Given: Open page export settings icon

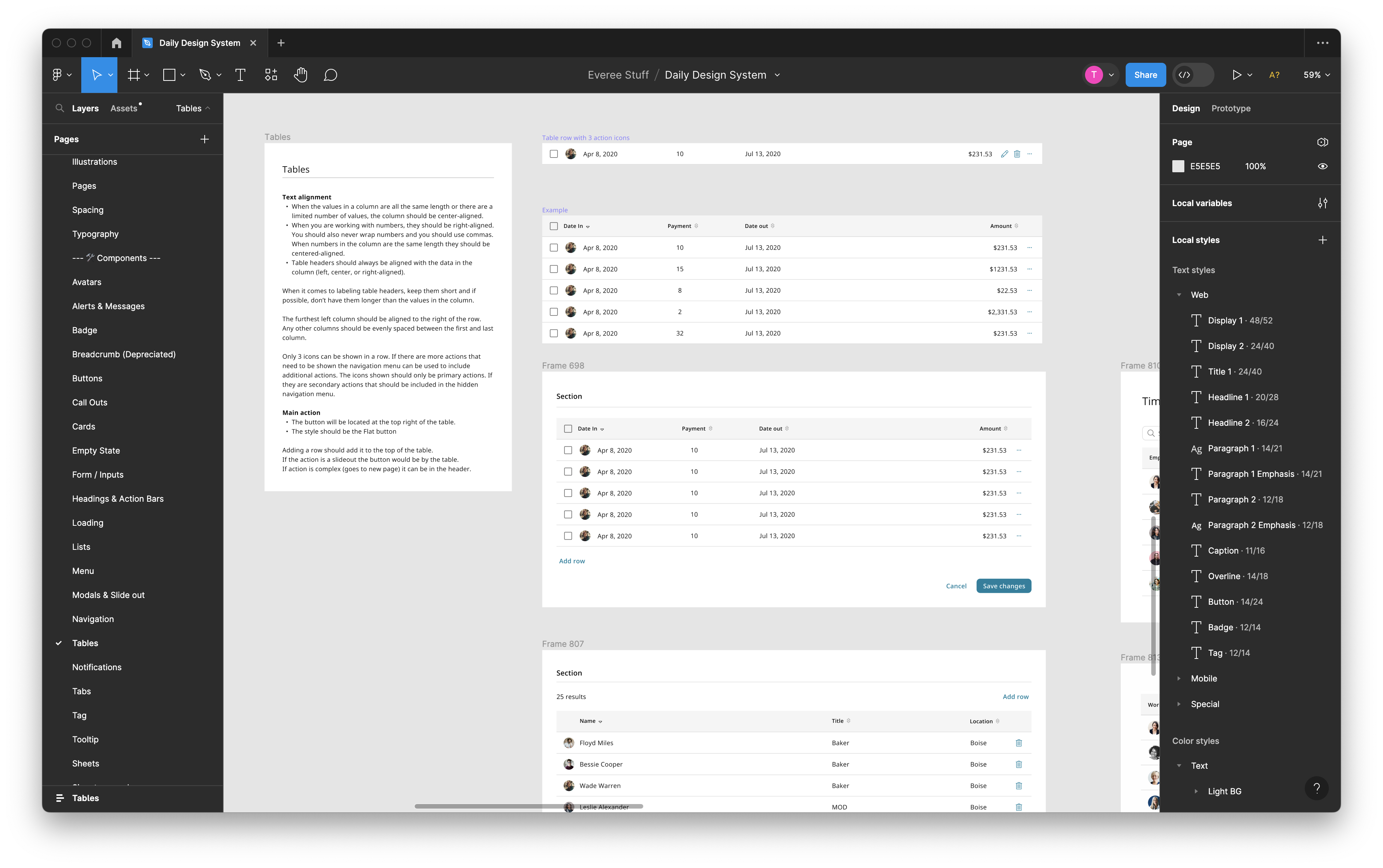Looking at the screenshot, I should pyautogui.click(x=1323, y=142).
